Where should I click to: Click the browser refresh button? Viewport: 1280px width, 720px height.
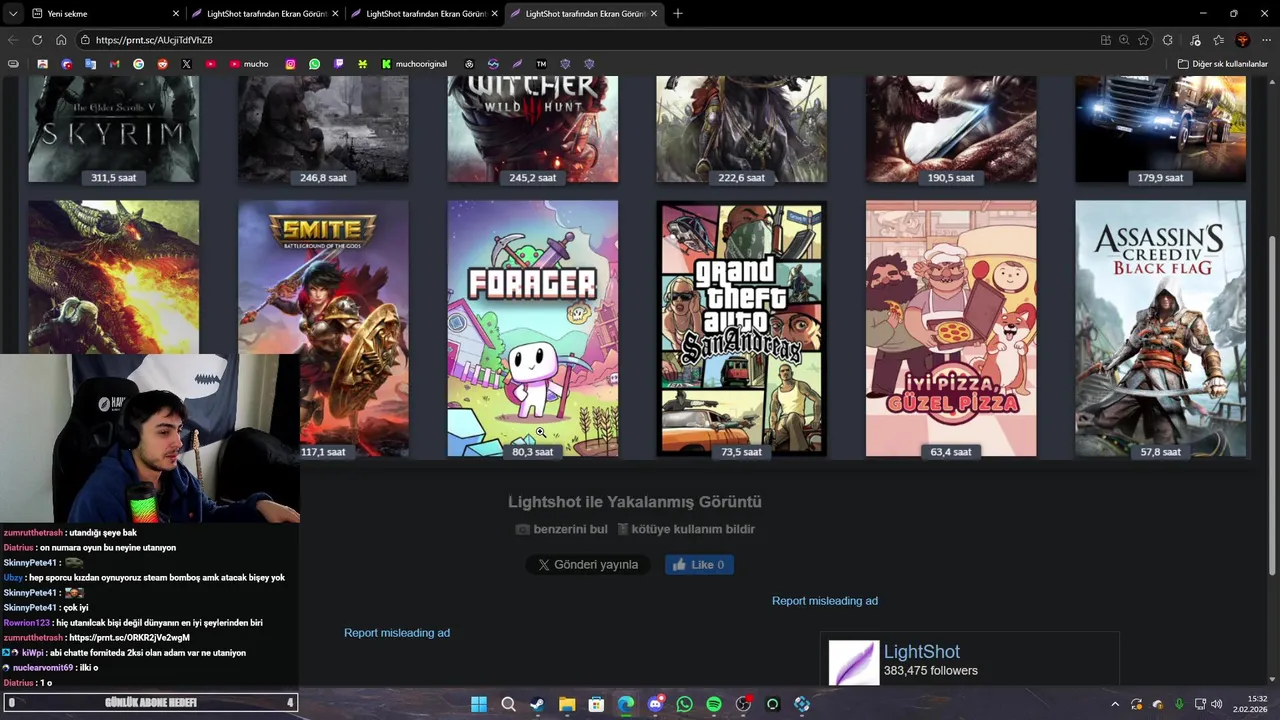point(37,40)
